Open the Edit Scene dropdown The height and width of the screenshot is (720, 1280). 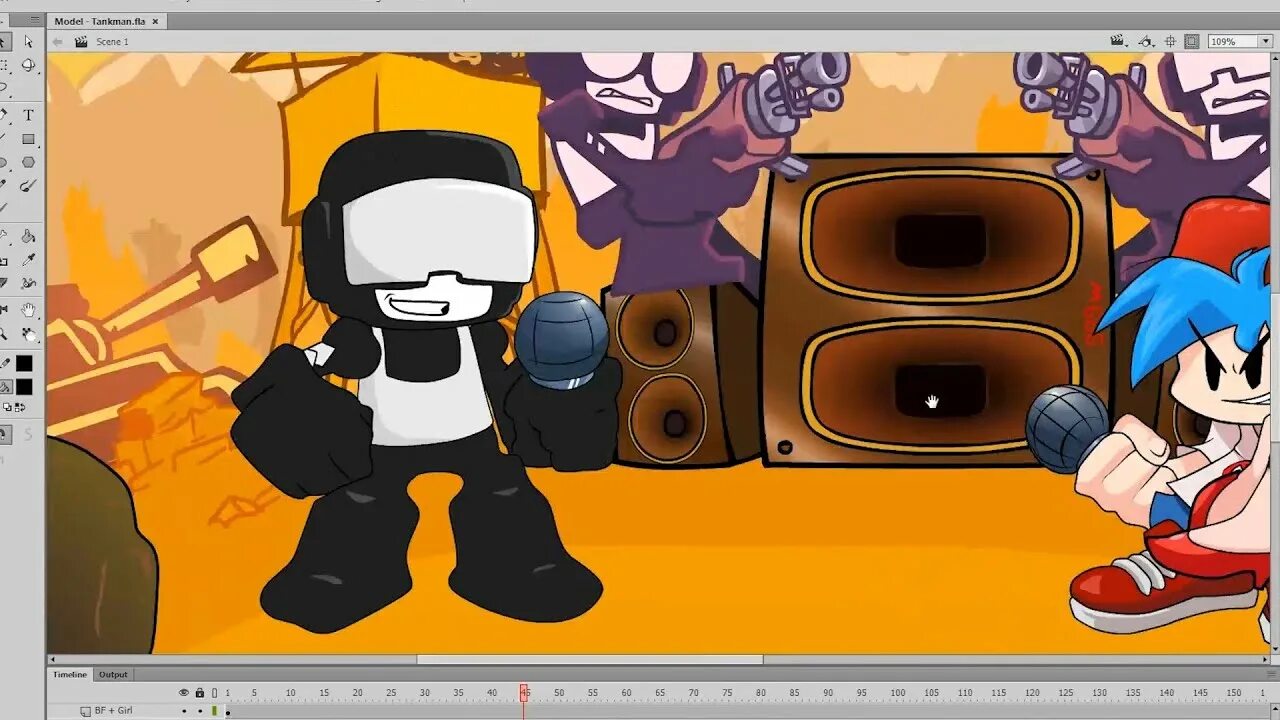coord(1120,41)
